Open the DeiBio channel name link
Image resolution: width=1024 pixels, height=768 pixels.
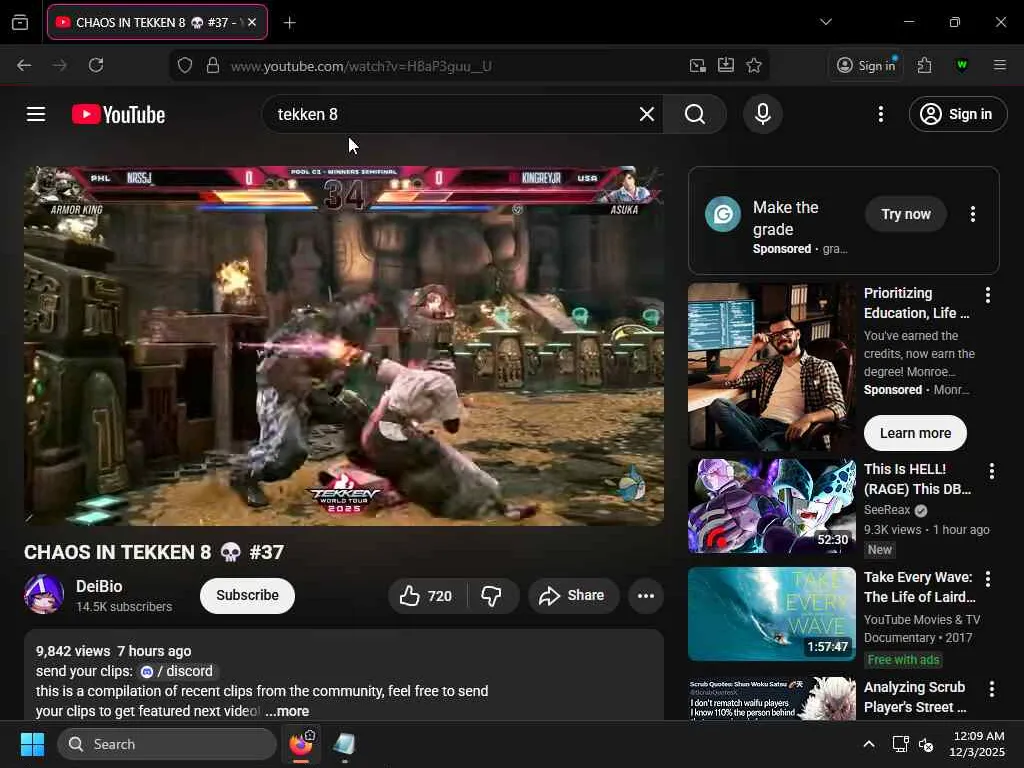coord(99,586)
